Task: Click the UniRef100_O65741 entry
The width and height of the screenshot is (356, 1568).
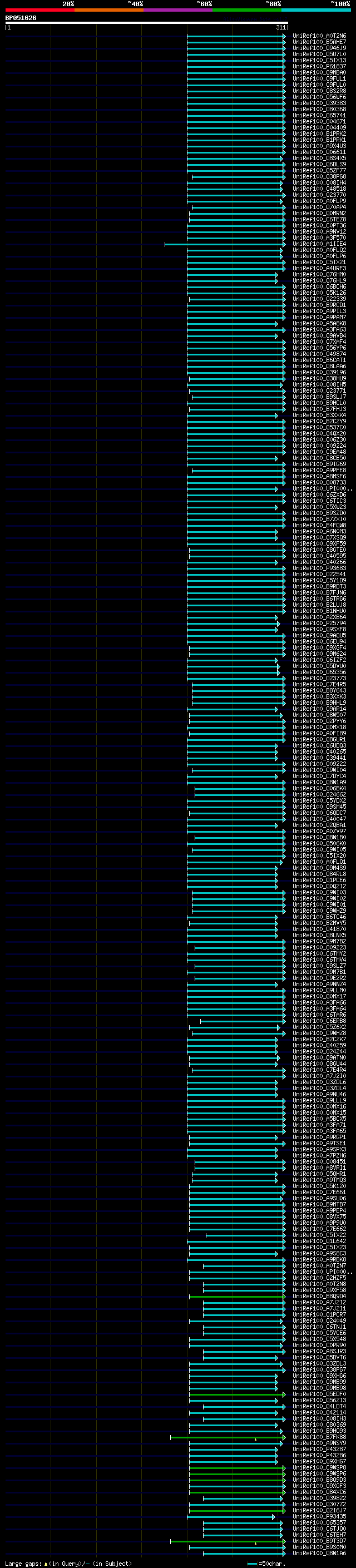Action: pyautogui.click(x=319, y=116)
